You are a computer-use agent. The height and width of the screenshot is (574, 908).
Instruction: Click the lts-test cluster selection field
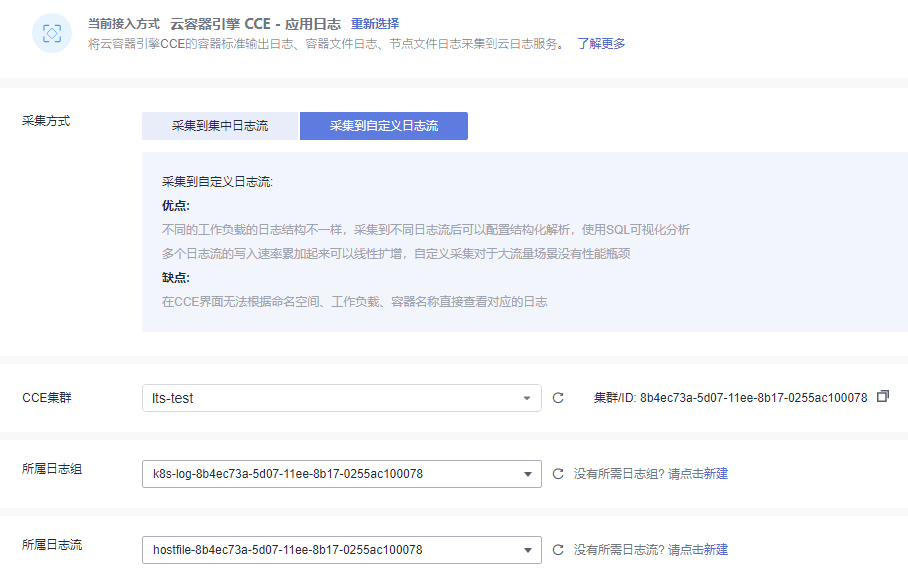pyautogui.click(x=342, y=398)
